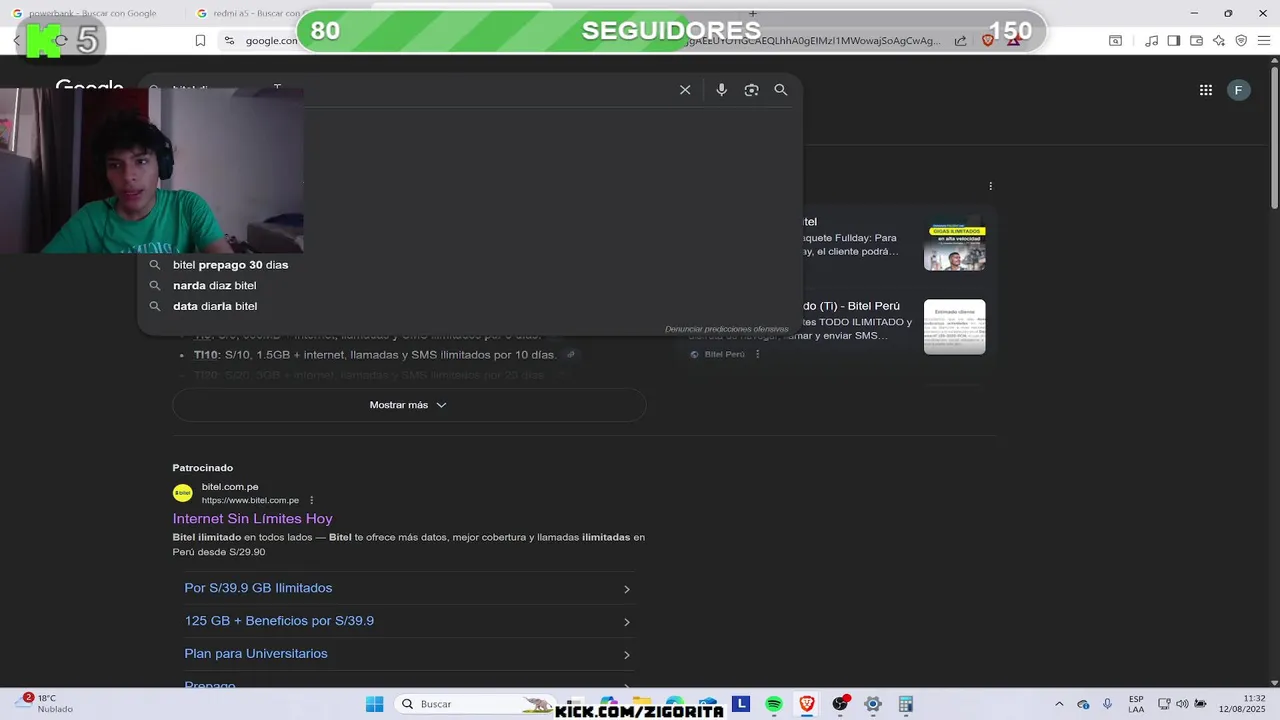The width and height of the screenshot is (1280, 720).
Task: Clear the Google search box text
Action: tap(685, 90)
